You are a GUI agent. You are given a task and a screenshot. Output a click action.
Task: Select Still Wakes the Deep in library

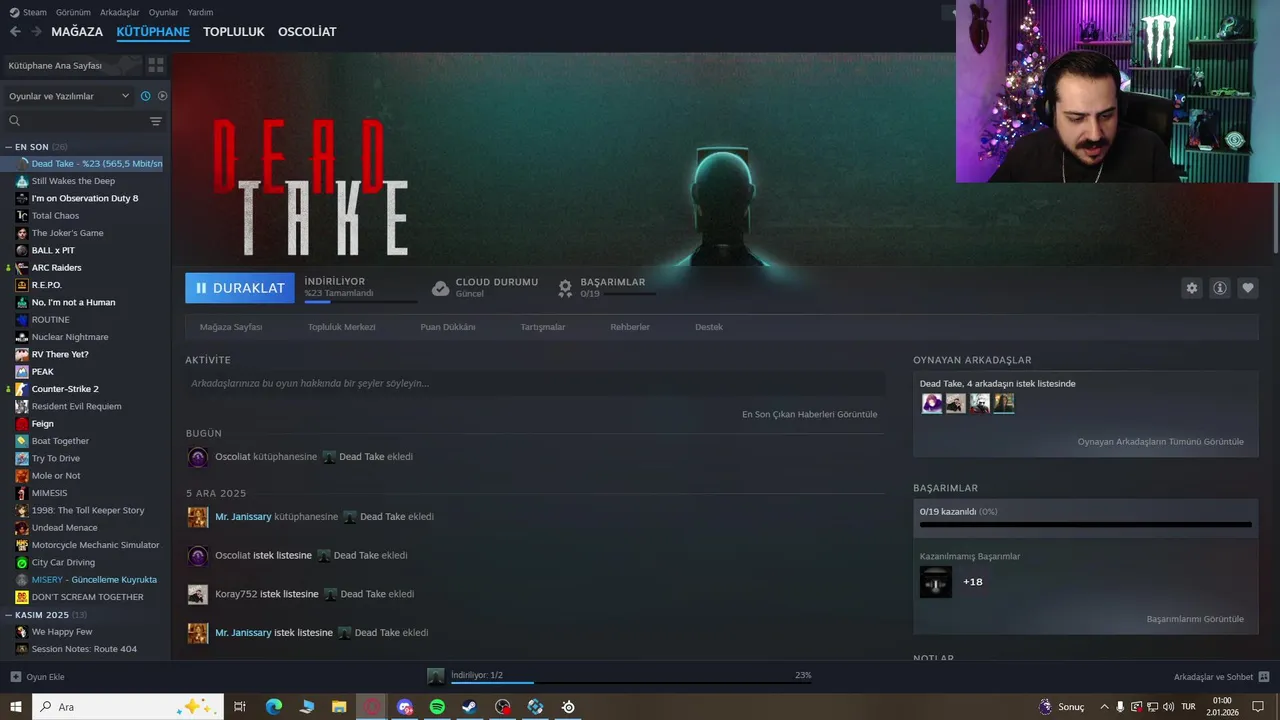73,181
